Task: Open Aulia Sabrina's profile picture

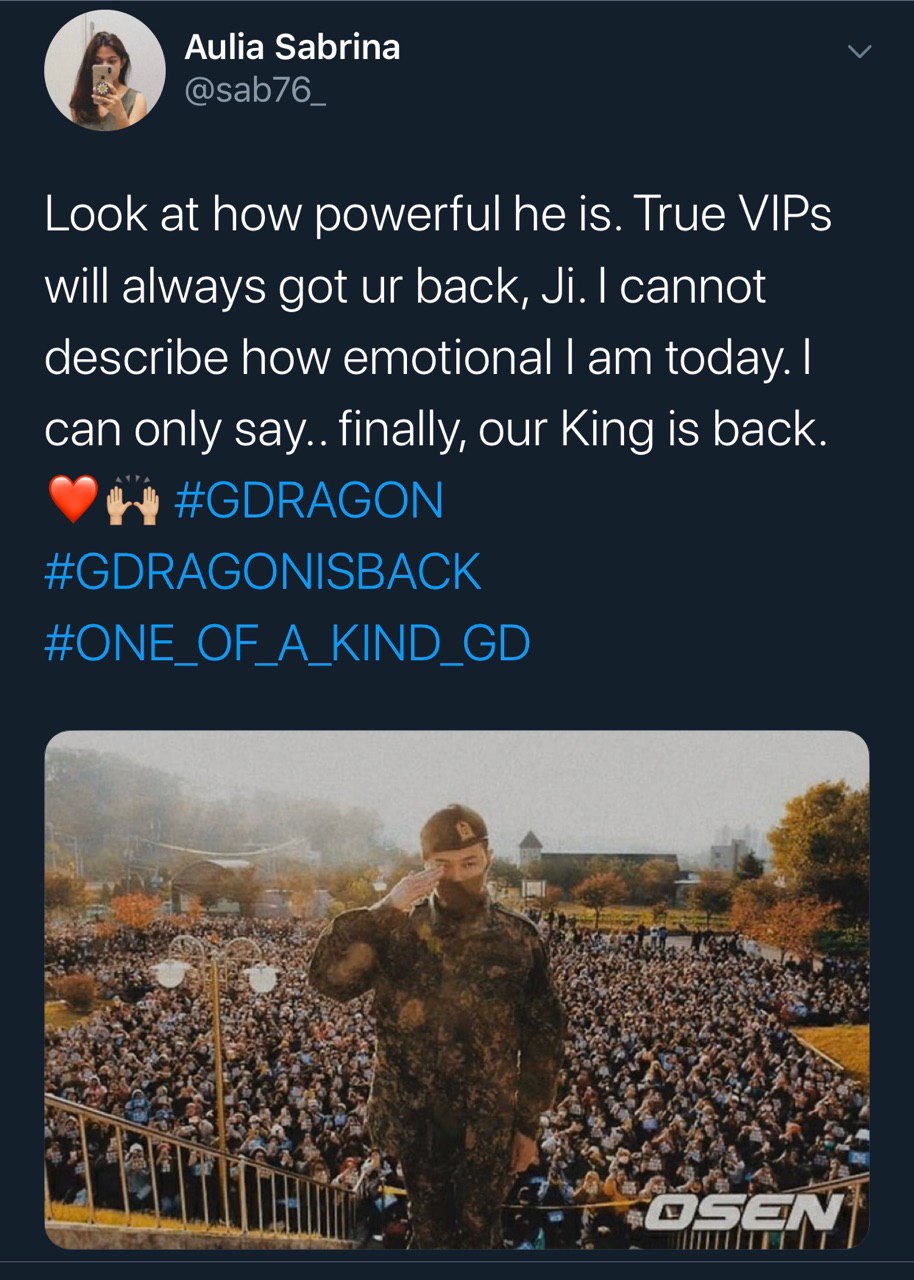Action: (105, 70)
